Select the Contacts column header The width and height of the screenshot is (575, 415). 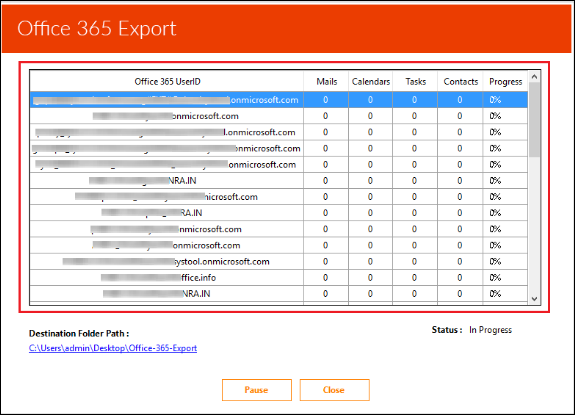pyautogui.click(x=461, y=81)
